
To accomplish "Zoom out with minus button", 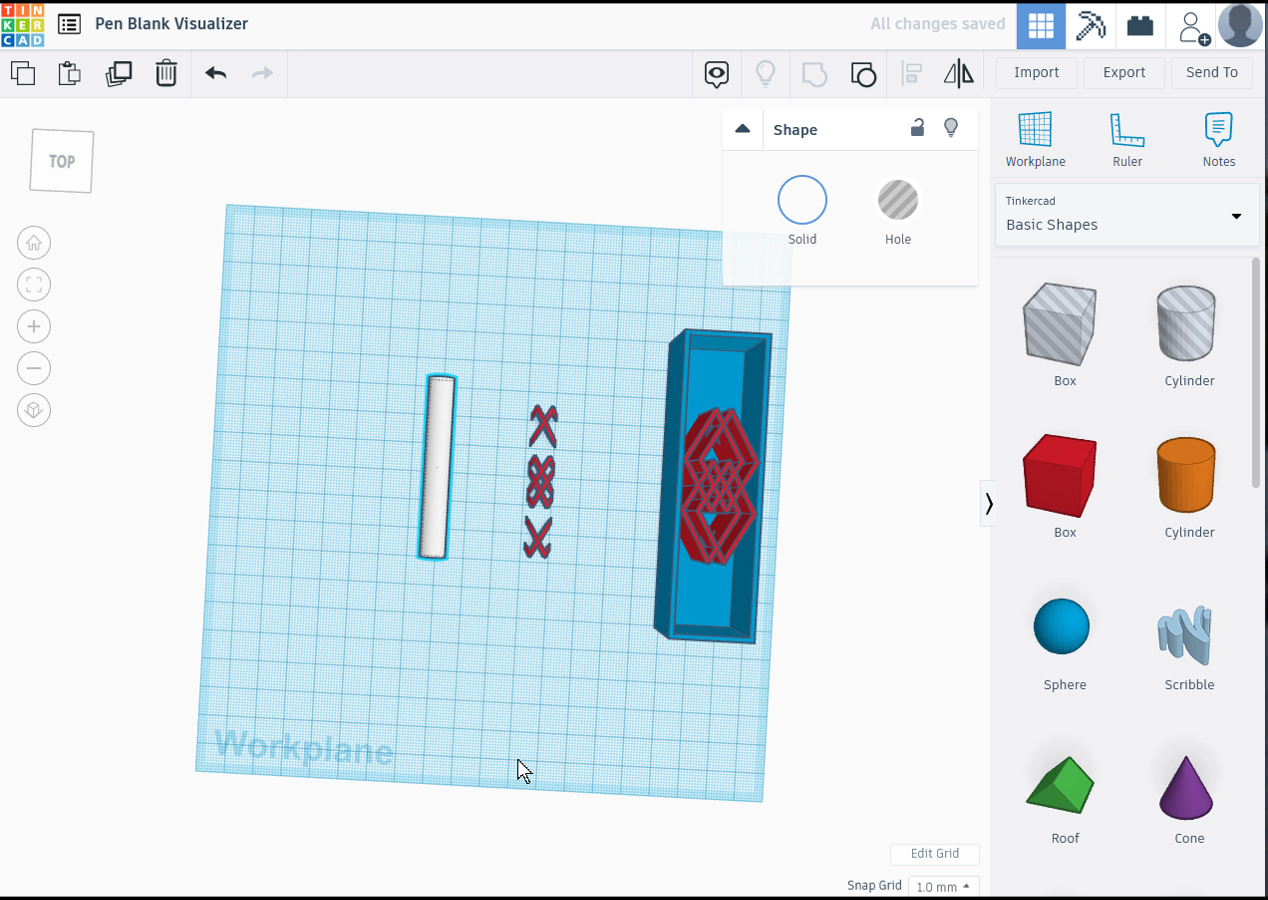I will tap(34, 369).
